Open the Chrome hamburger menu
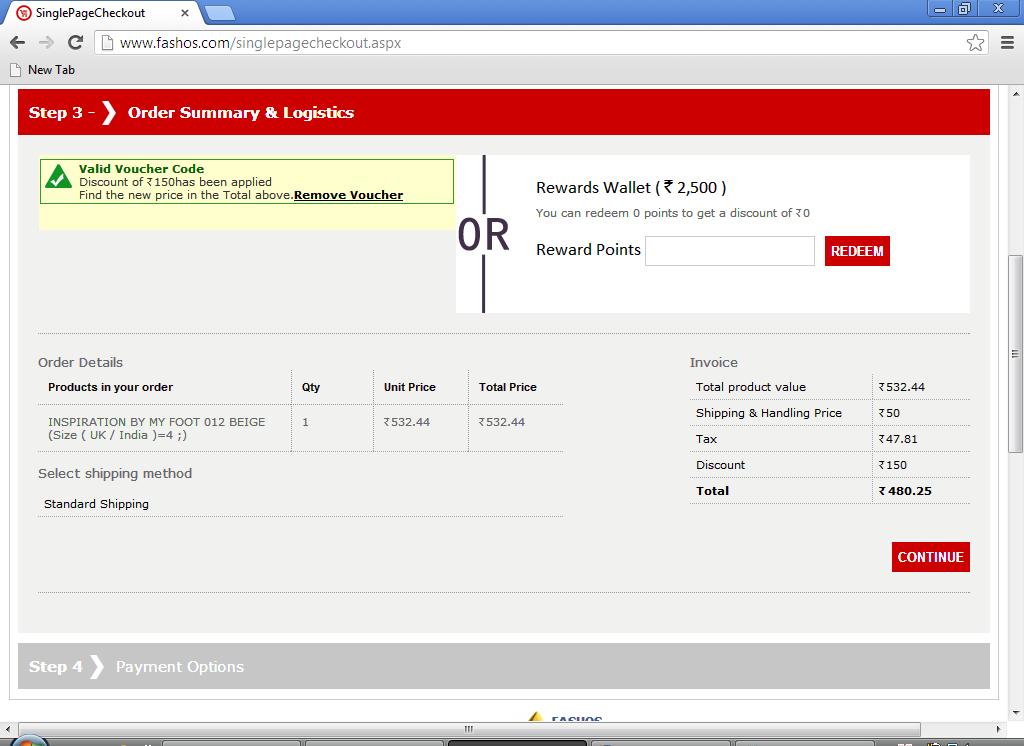The width and height of the screenshot is (1024, 746). (x=1006, y=42)
